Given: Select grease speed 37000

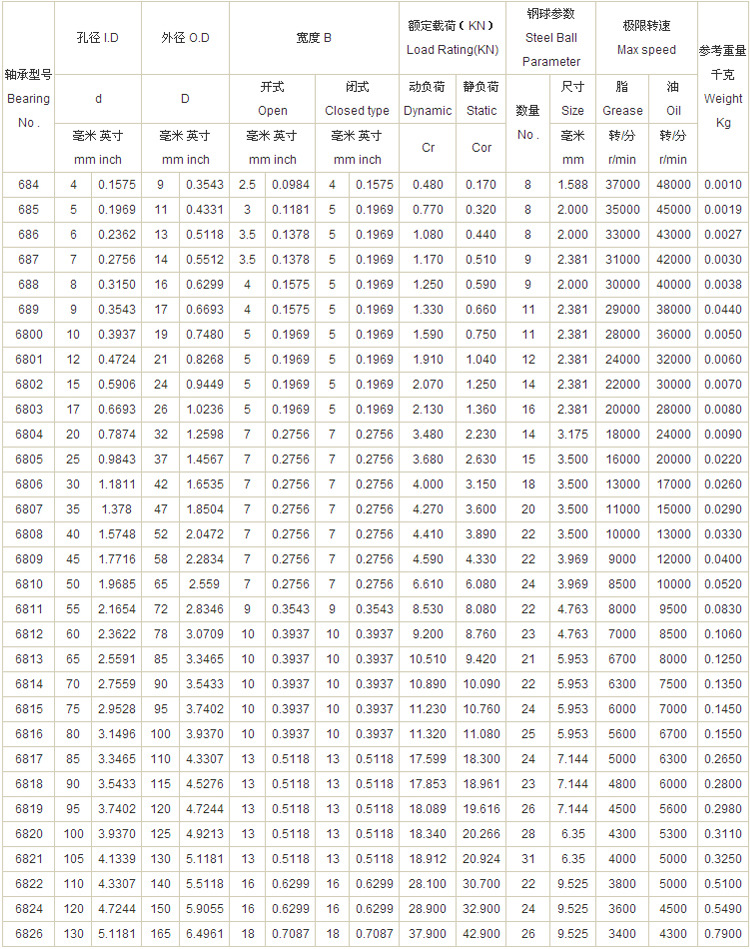Looking at the screenshot, I should click(x=622, y=185).
